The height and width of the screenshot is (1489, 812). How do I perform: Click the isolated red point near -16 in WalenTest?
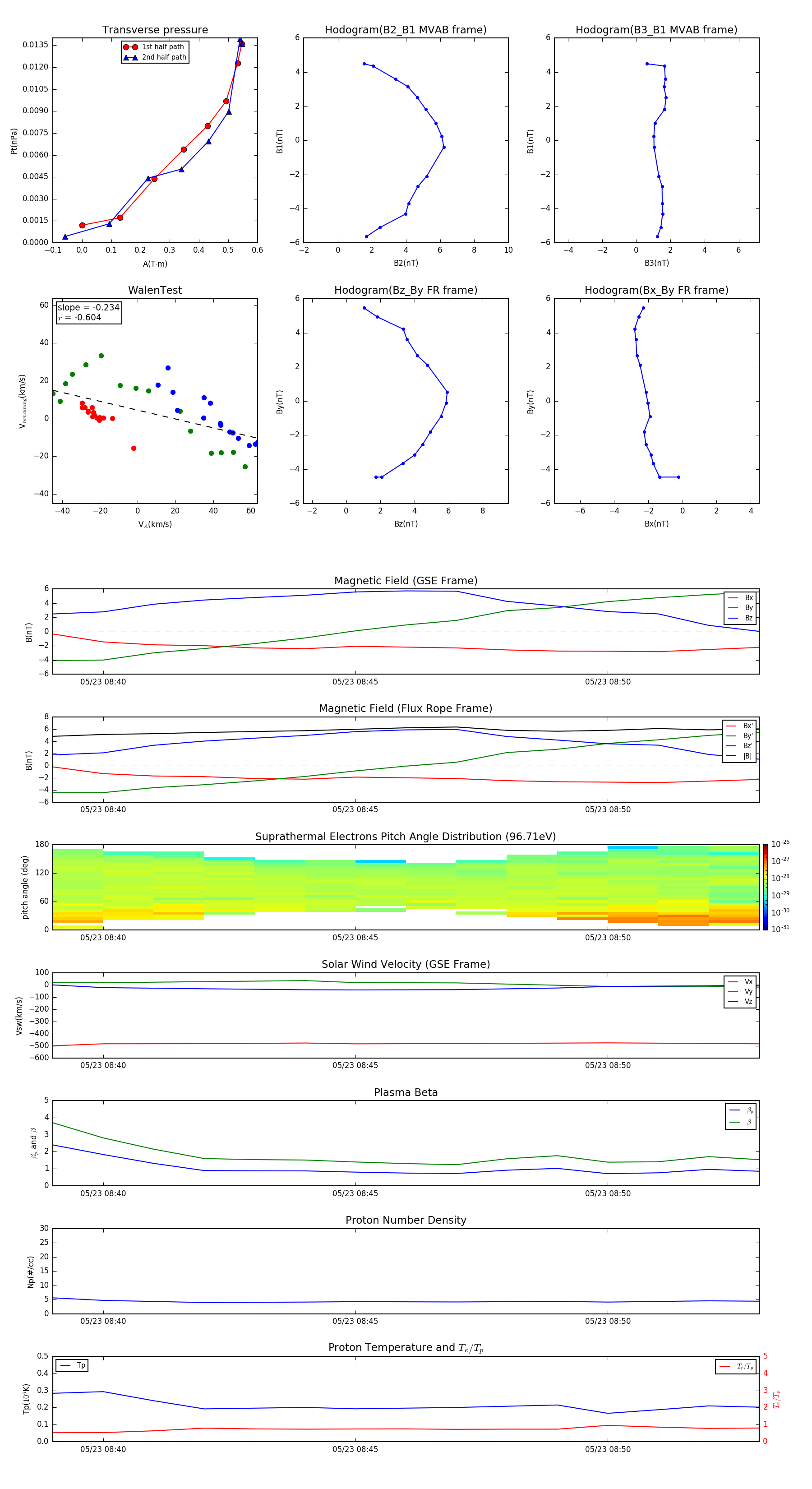pyautogui.click(x=134, y=449)
